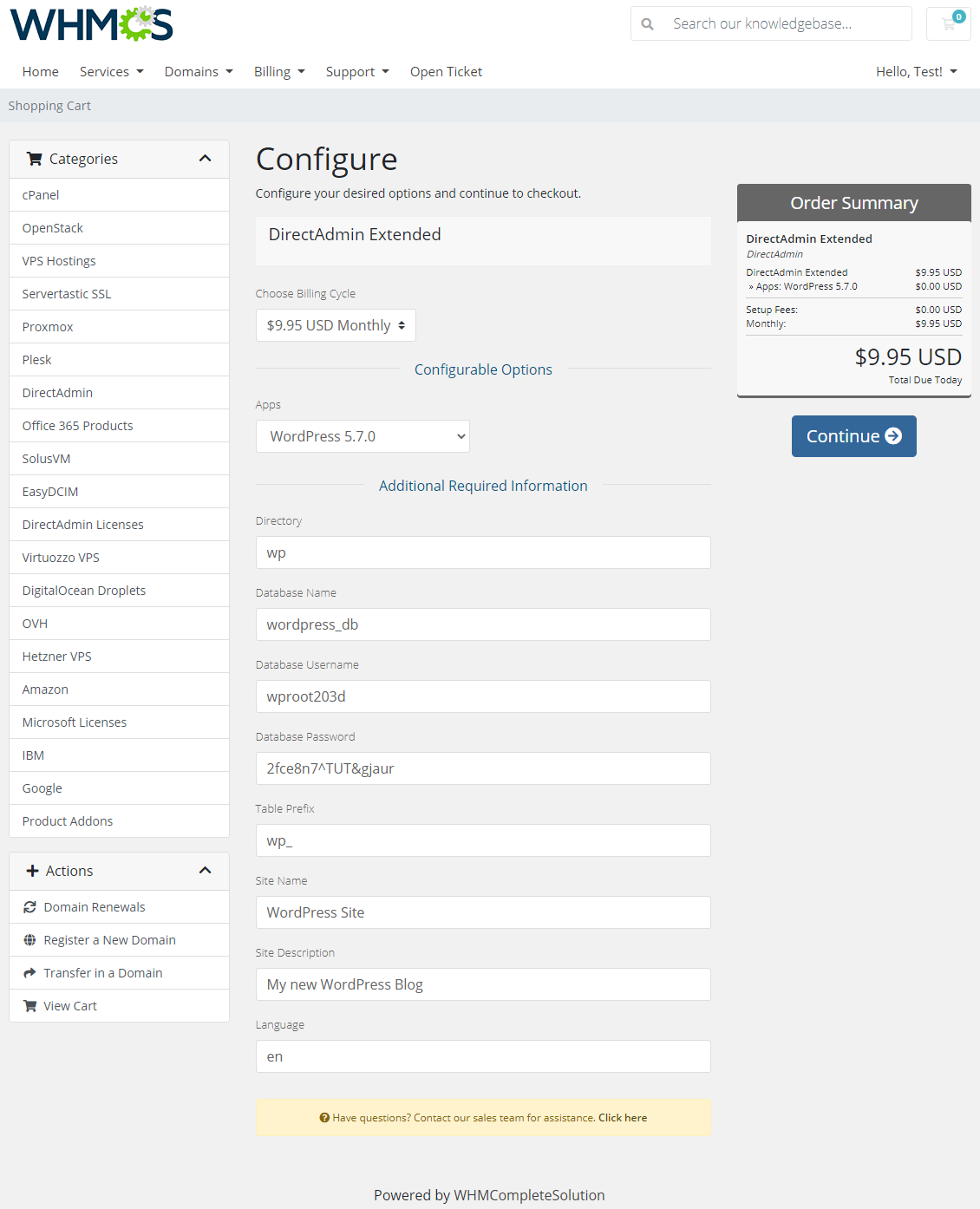This screenshot has height=1209, width=980.
Task: Click the Continue button
Action: tap(853, 436)
